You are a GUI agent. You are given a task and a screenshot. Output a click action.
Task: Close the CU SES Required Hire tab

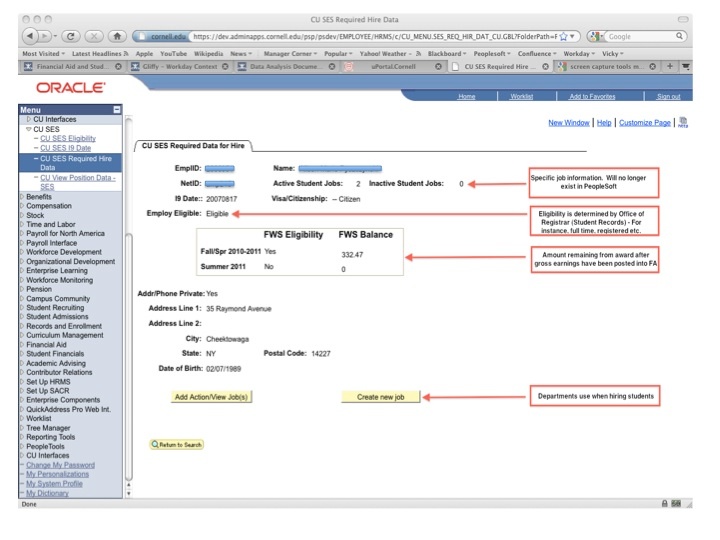coord(545,67)
